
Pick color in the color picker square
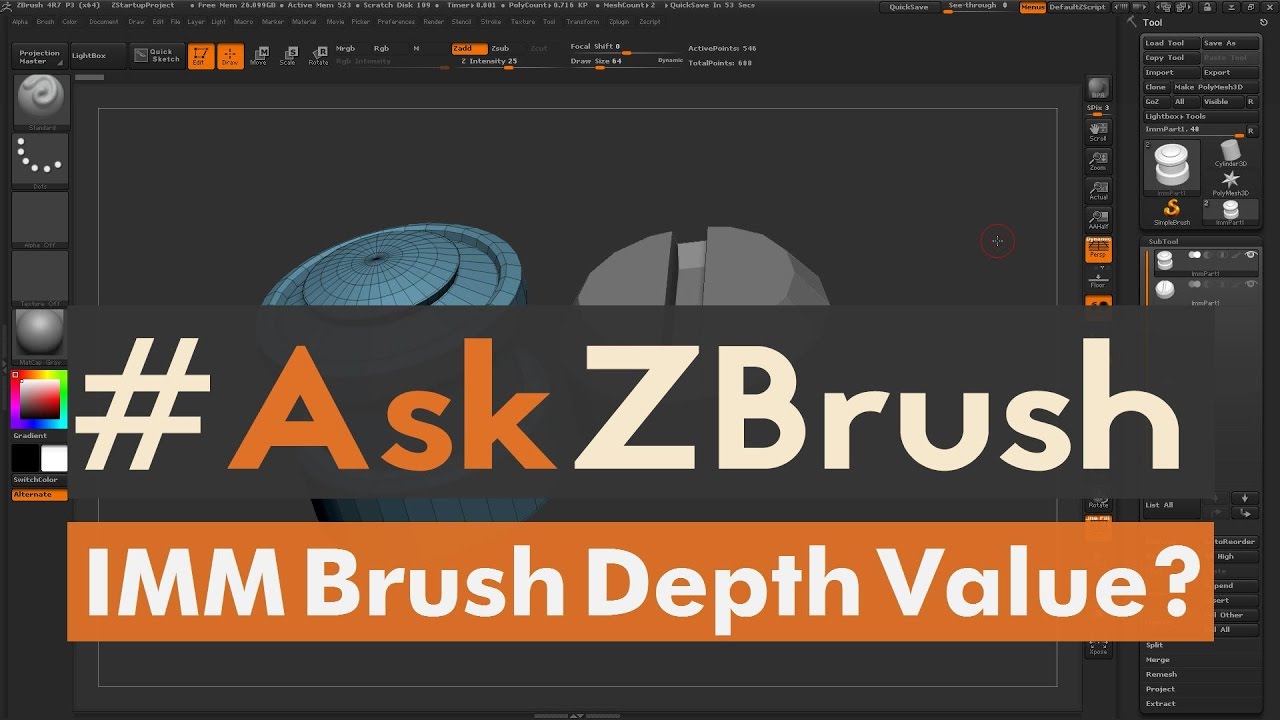(40, 400)
